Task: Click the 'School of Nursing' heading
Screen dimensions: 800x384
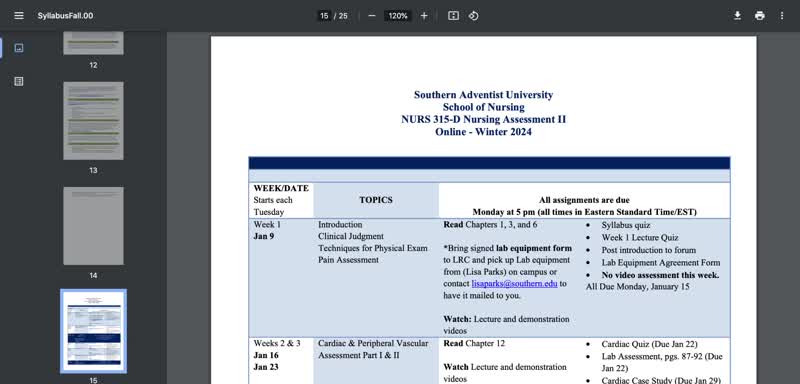Action: pyautogui.click(x=483, y=107)
